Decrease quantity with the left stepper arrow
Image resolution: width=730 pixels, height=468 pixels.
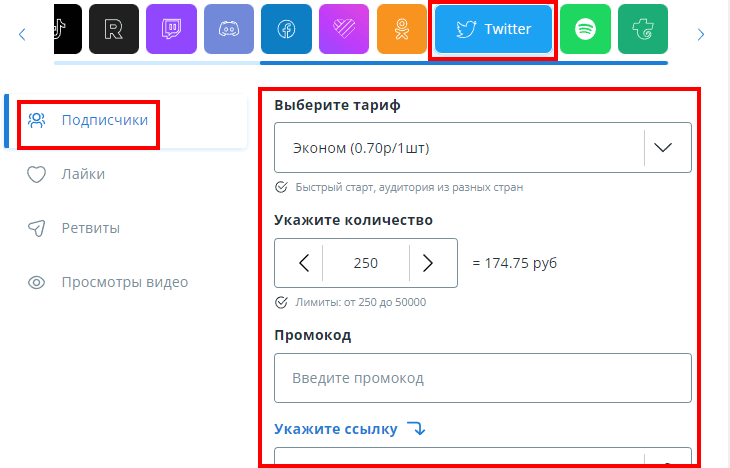(304, 263)
